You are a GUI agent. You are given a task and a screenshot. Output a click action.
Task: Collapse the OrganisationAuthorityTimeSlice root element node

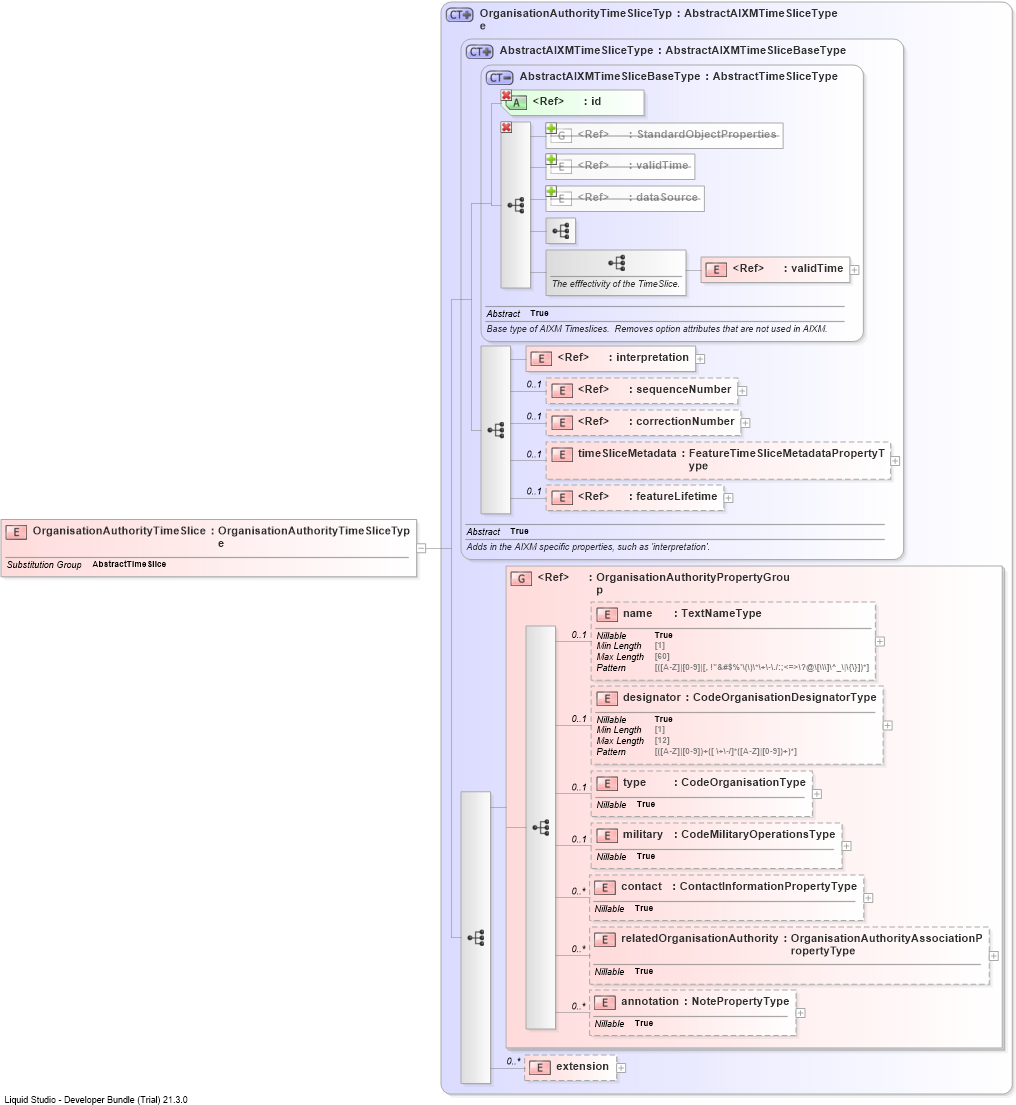(x=421, y=548)
